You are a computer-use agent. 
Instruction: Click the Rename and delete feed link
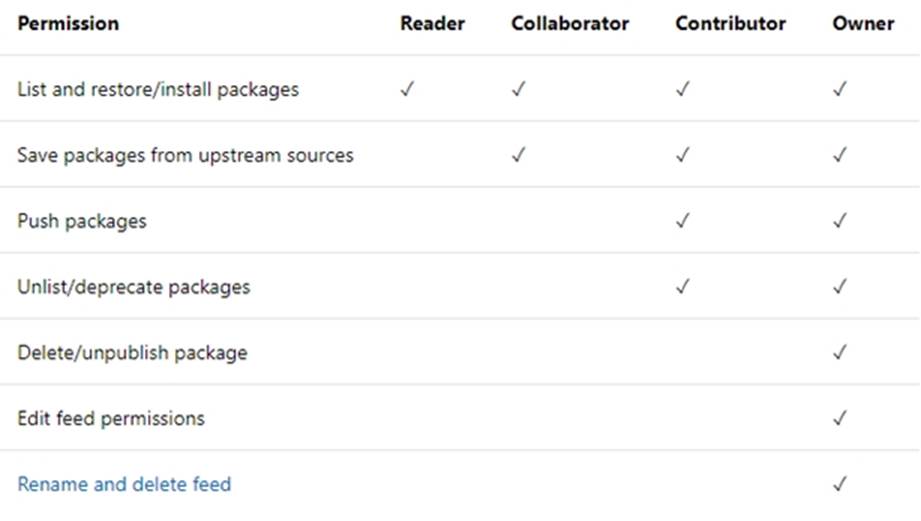click(124, 485)
